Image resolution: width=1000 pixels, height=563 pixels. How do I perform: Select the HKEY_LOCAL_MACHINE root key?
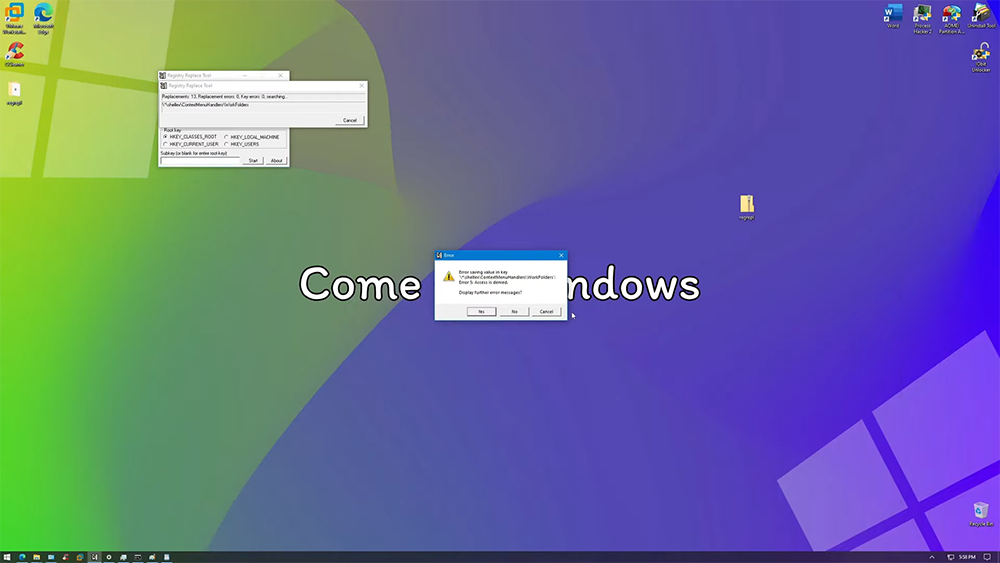(x=226, y=137)
